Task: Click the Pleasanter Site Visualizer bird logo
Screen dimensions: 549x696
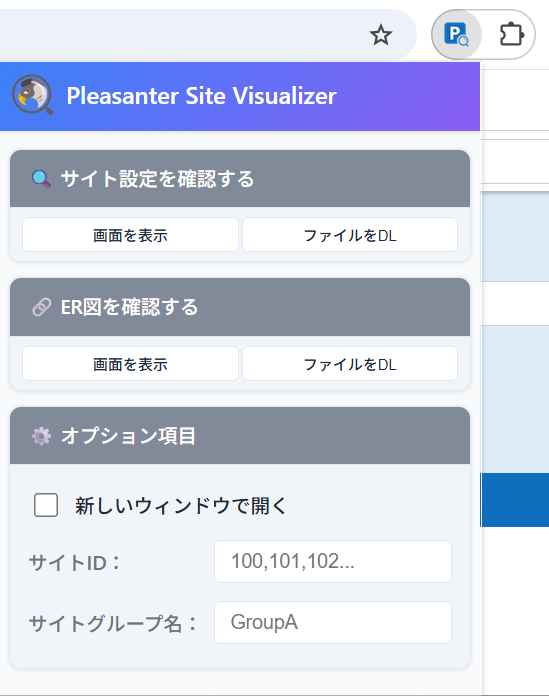Action: coord(32,95)
